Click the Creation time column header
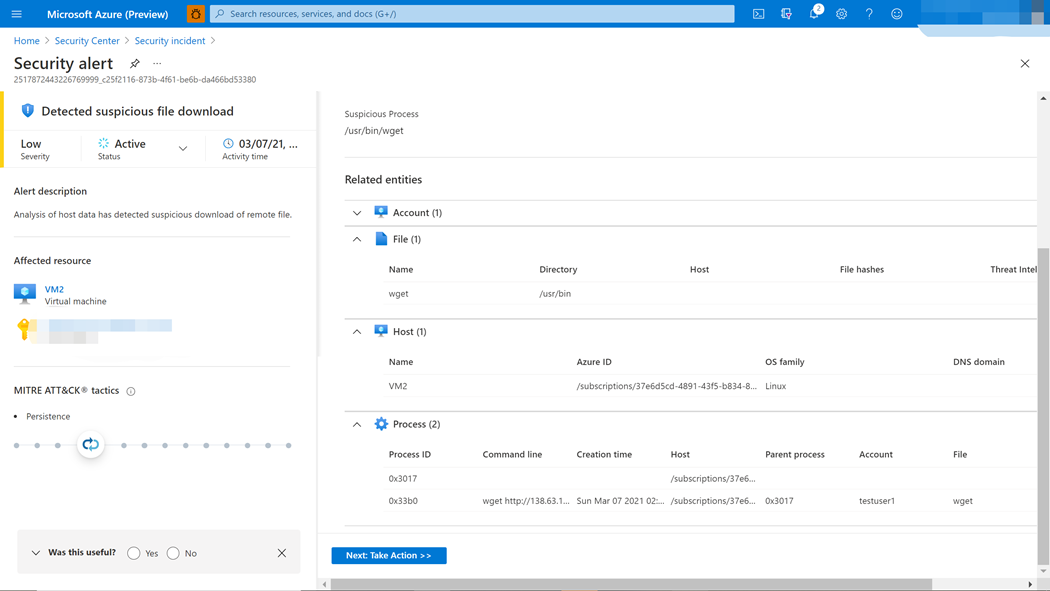 coord(604,454)
